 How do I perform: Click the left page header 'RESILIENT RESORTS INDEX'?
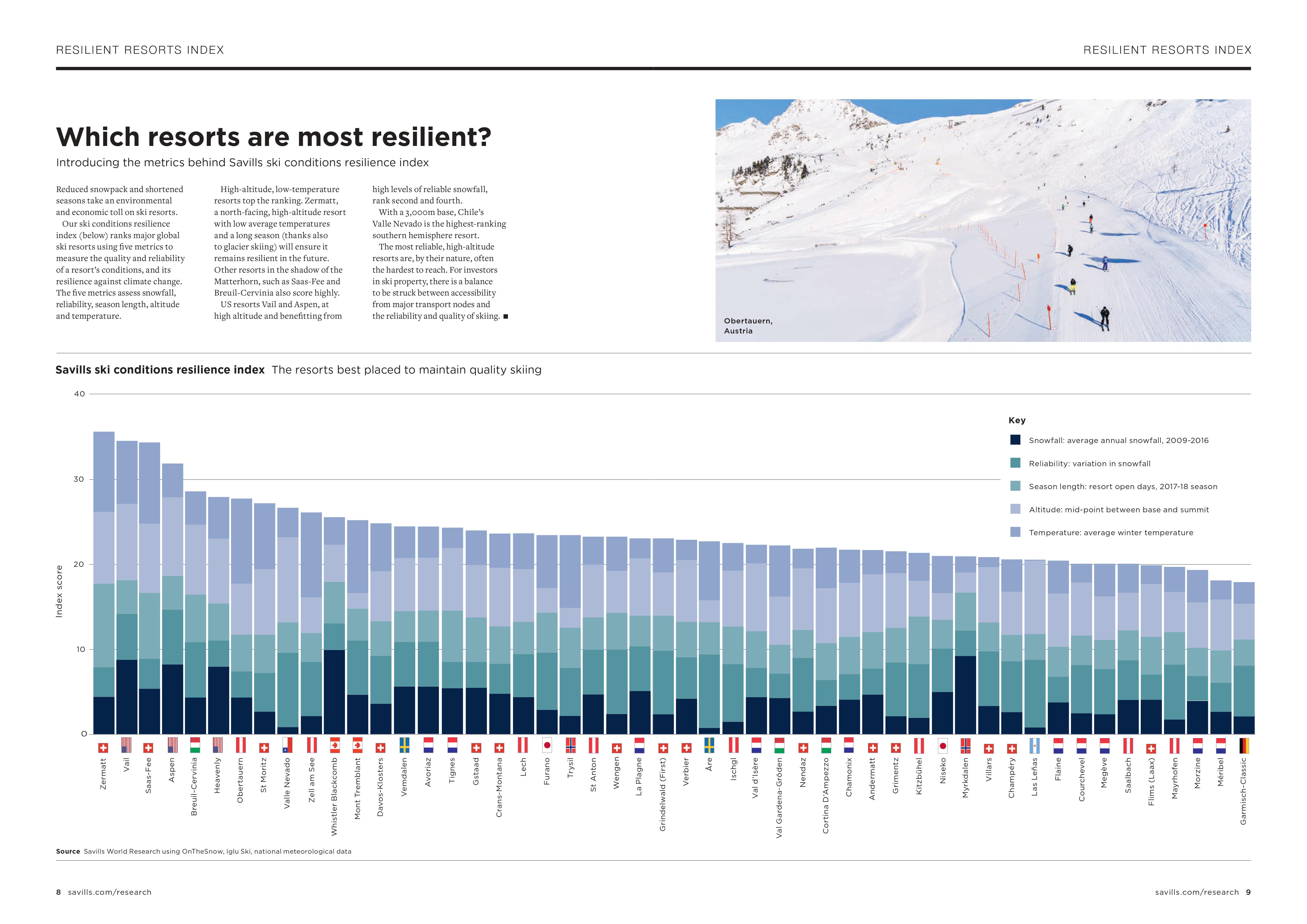click(140, 50)
